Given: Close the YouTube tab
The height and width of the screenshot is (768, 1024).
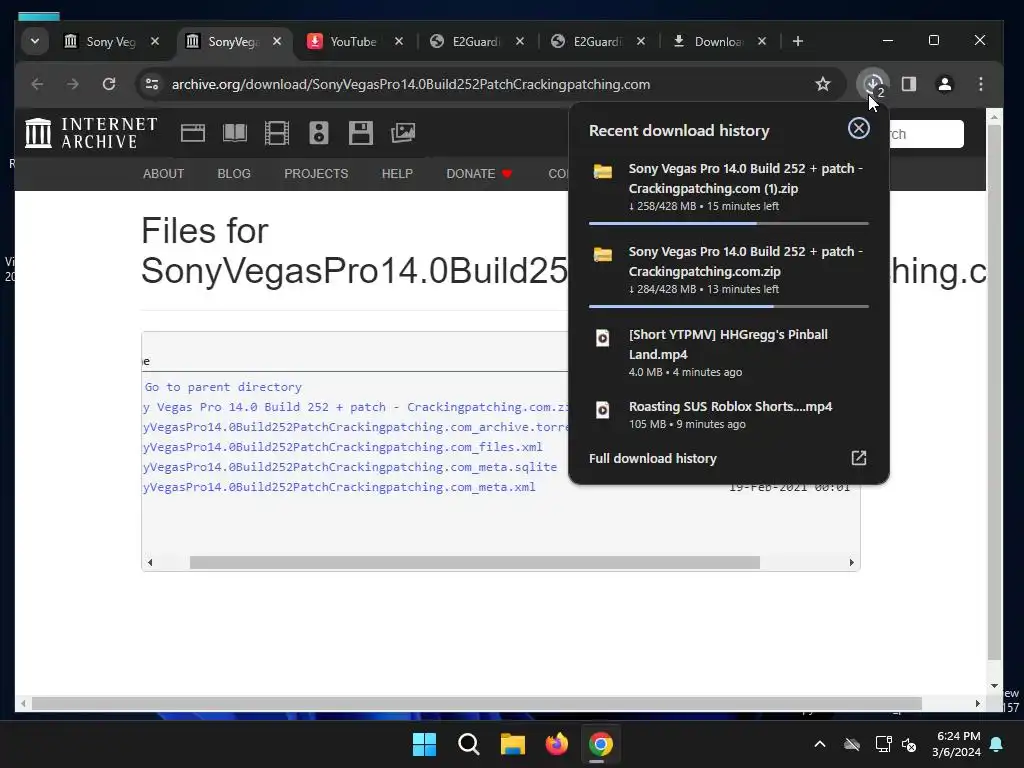Looking at the screenshot, I should (399, 41).
